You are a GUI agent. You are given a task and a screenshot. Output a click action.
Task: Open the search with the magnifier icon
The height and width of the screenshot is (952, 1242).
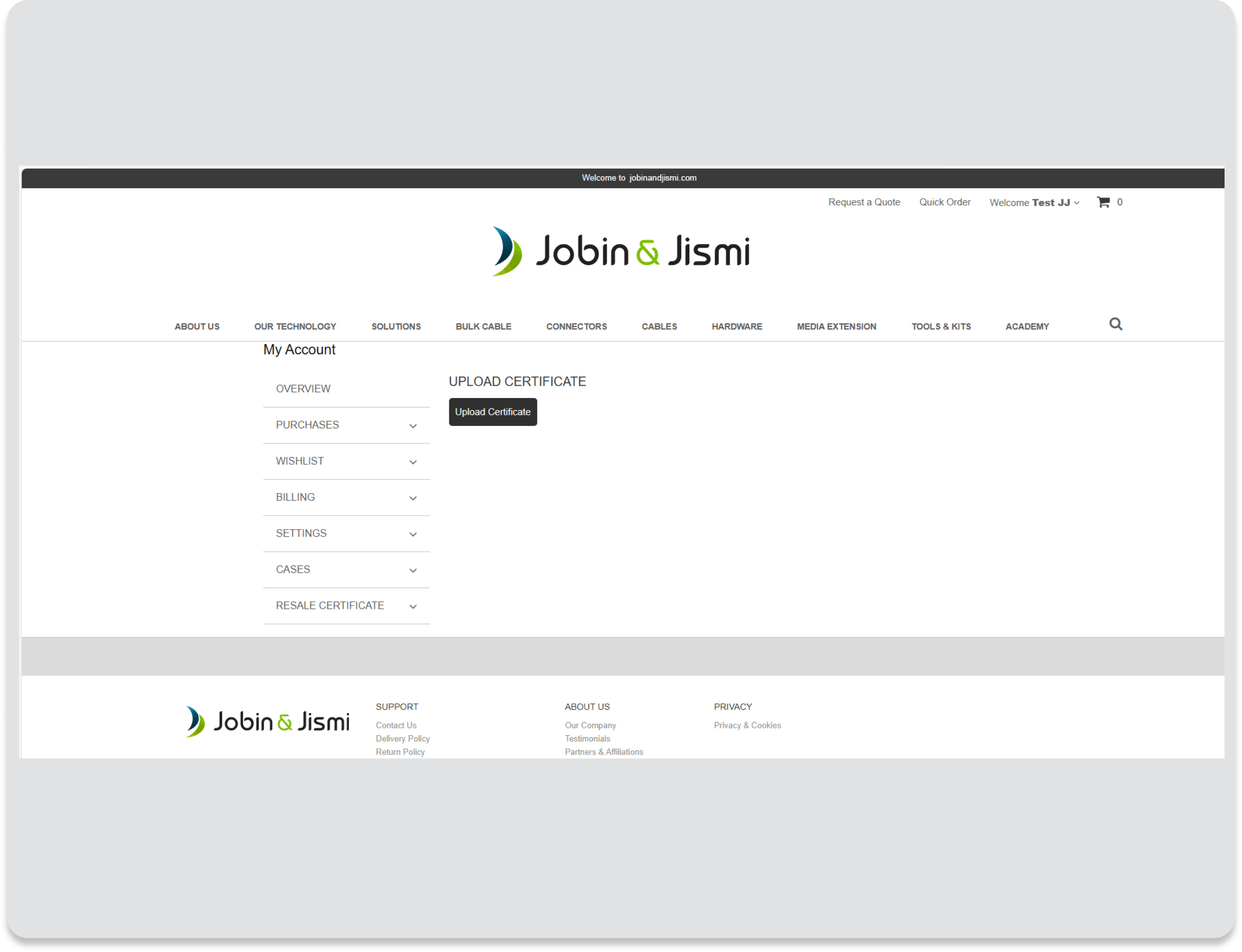coord(1115,324)
